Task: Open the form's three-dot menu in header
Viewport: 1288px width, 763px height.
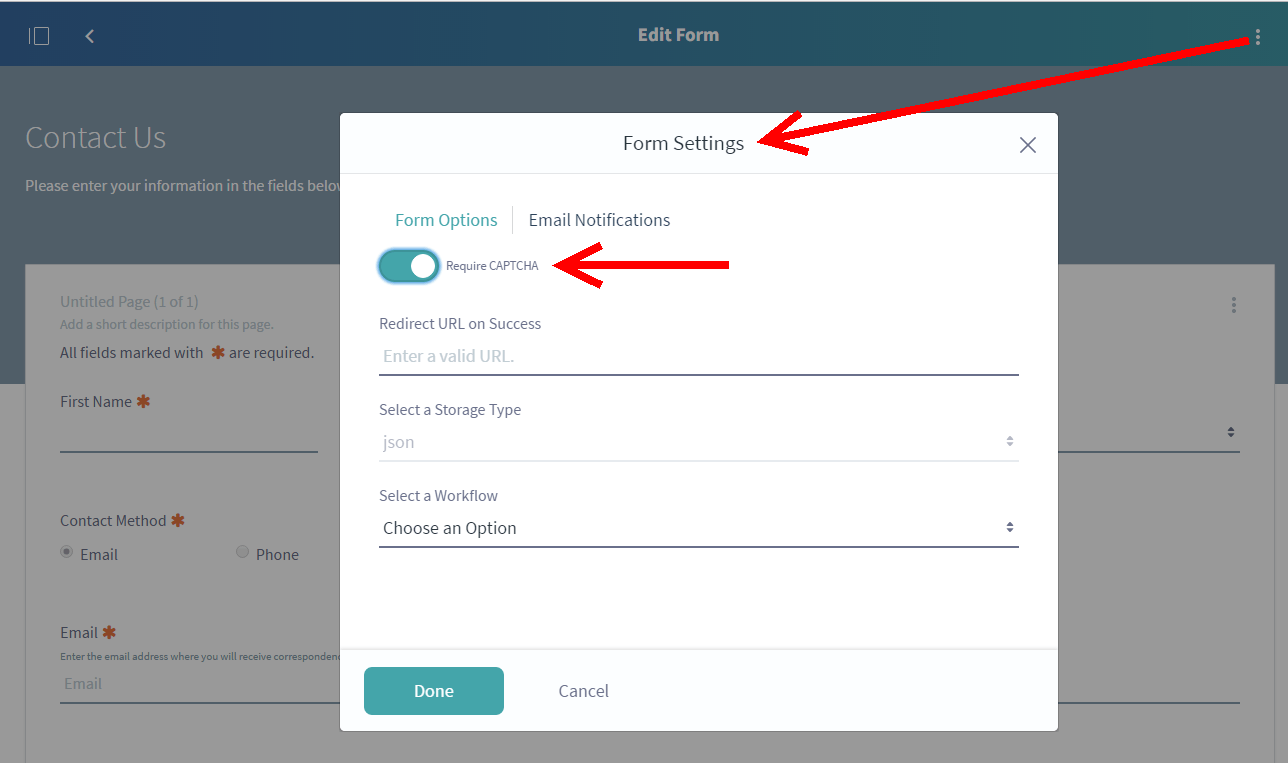Action: (x=1257, y=38)
